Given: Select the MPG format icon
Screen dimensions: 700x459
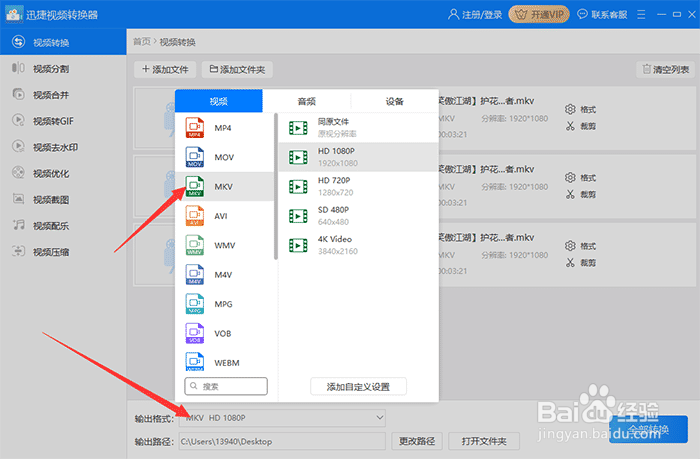Looking at the screenshot, I should pyautogui.click(x=195, y=304).
